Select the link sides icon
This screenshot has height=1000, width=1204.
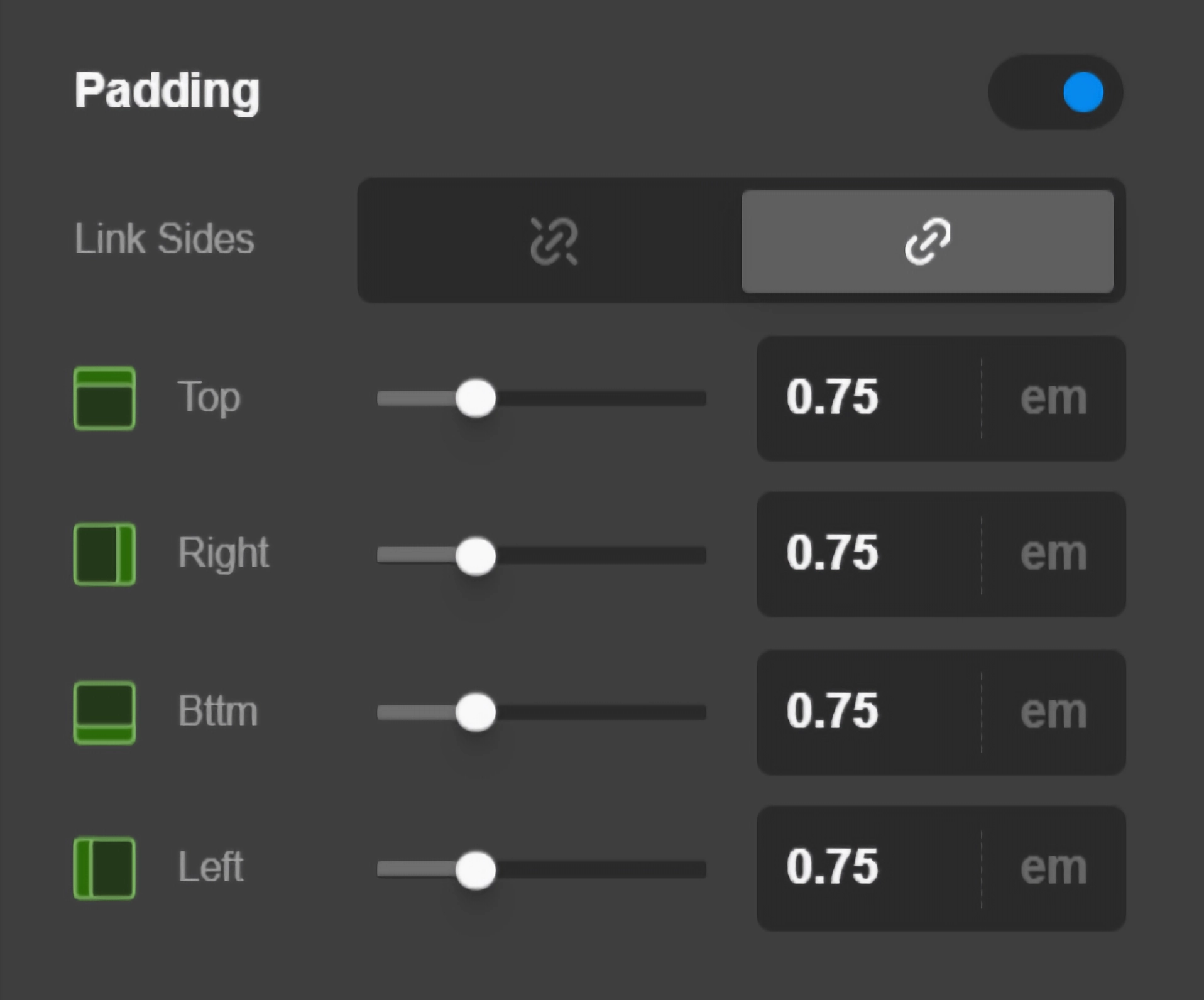pyautogui.click(x=928, y=241)
